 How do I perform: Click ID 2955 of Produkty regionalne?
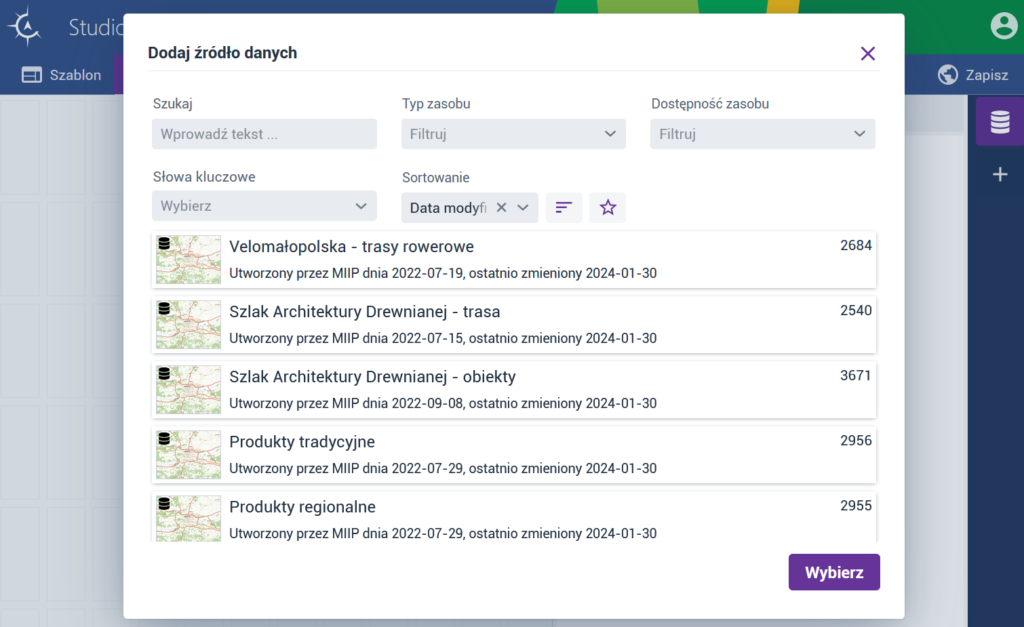click(856, 506)
